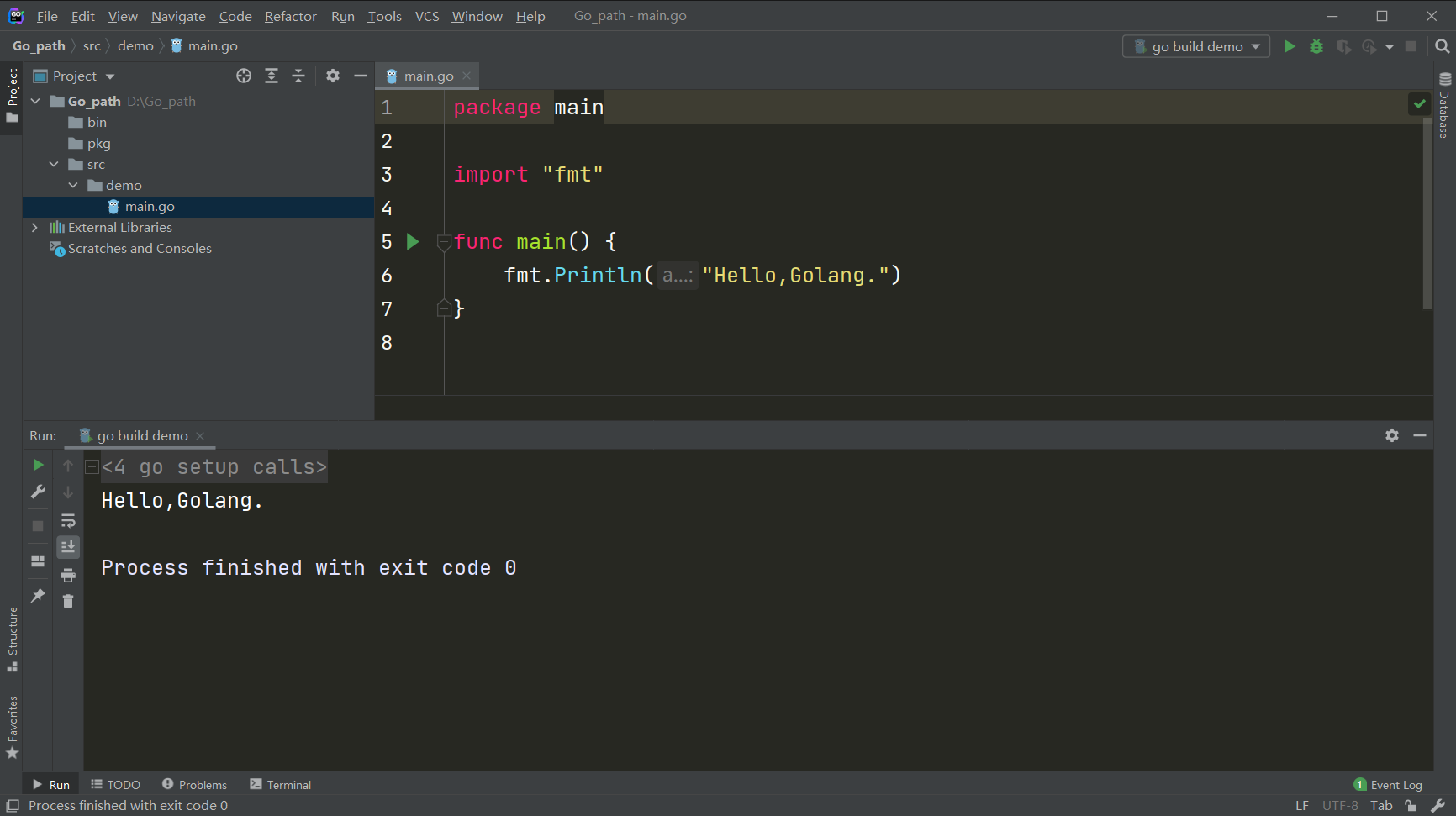Run the go build demo configuration

point(1290,46)
